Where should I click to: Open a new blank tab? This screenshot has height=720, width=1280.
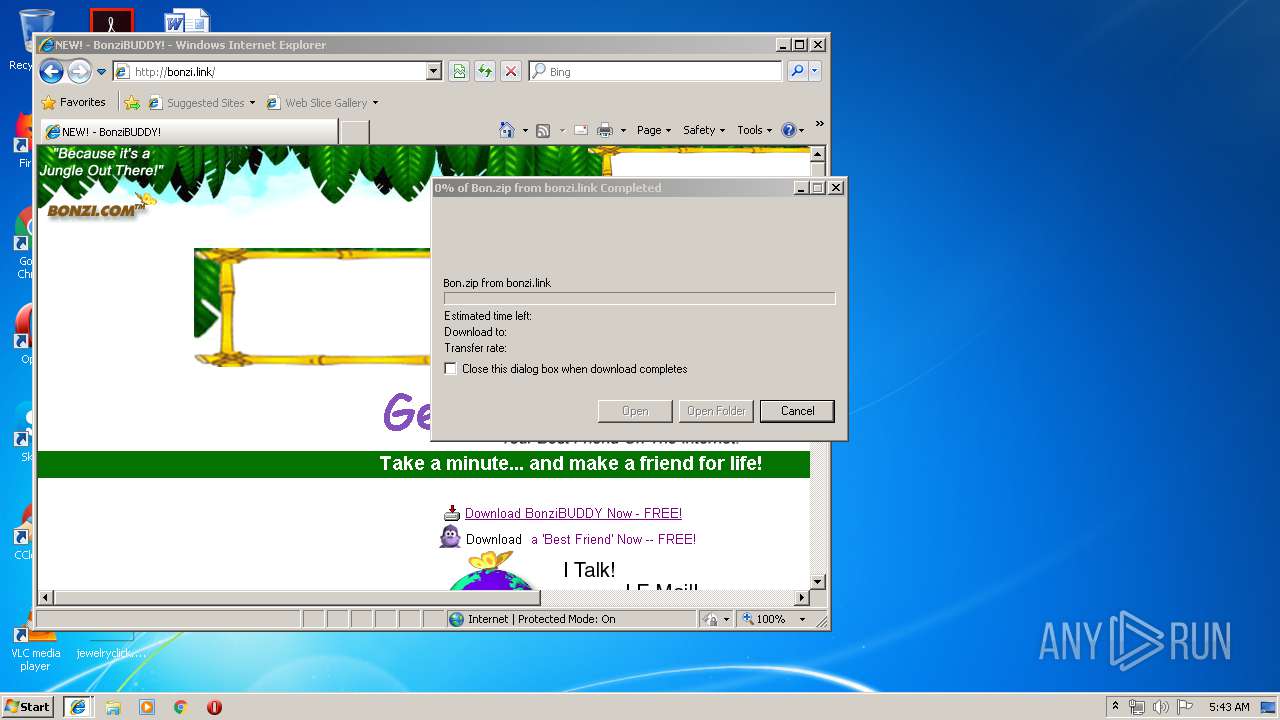[355, 131]
